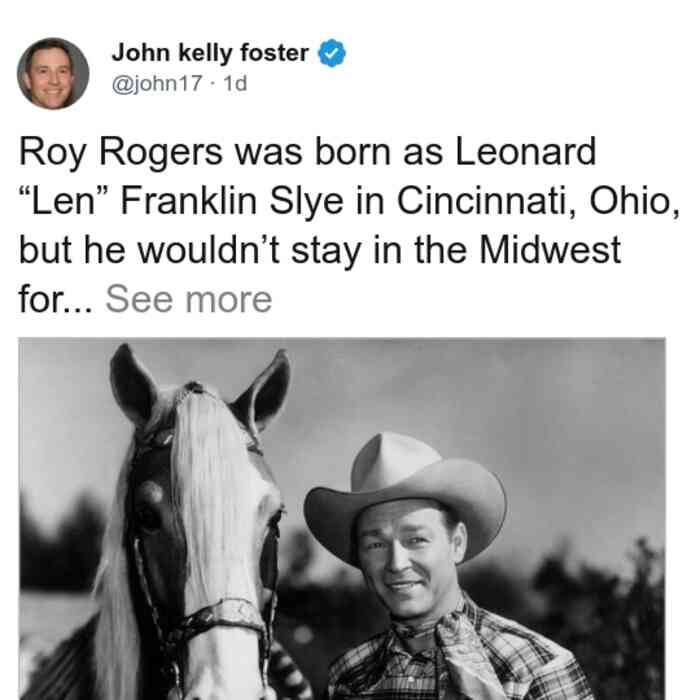Click the words Roy Rogers in post
Screen dimensions: 700x700
(x=121, y=153)
